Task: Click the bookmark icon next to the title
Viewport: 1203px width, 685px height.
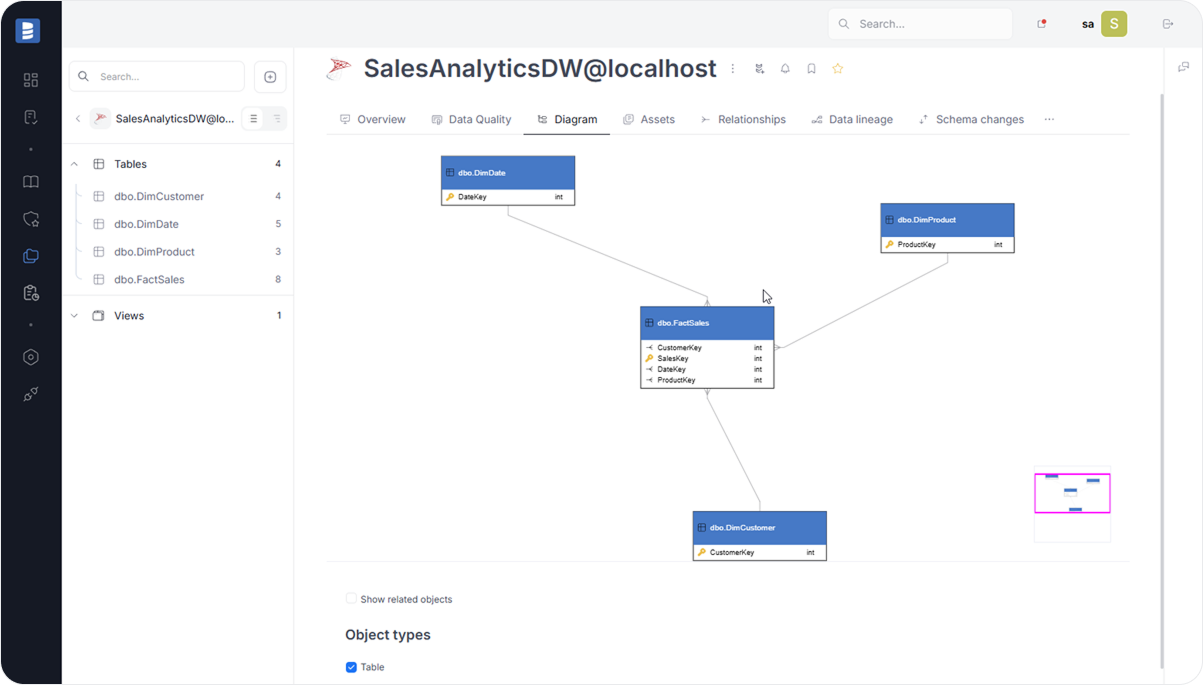Action: pyautogui.click(x=811, y=68)
